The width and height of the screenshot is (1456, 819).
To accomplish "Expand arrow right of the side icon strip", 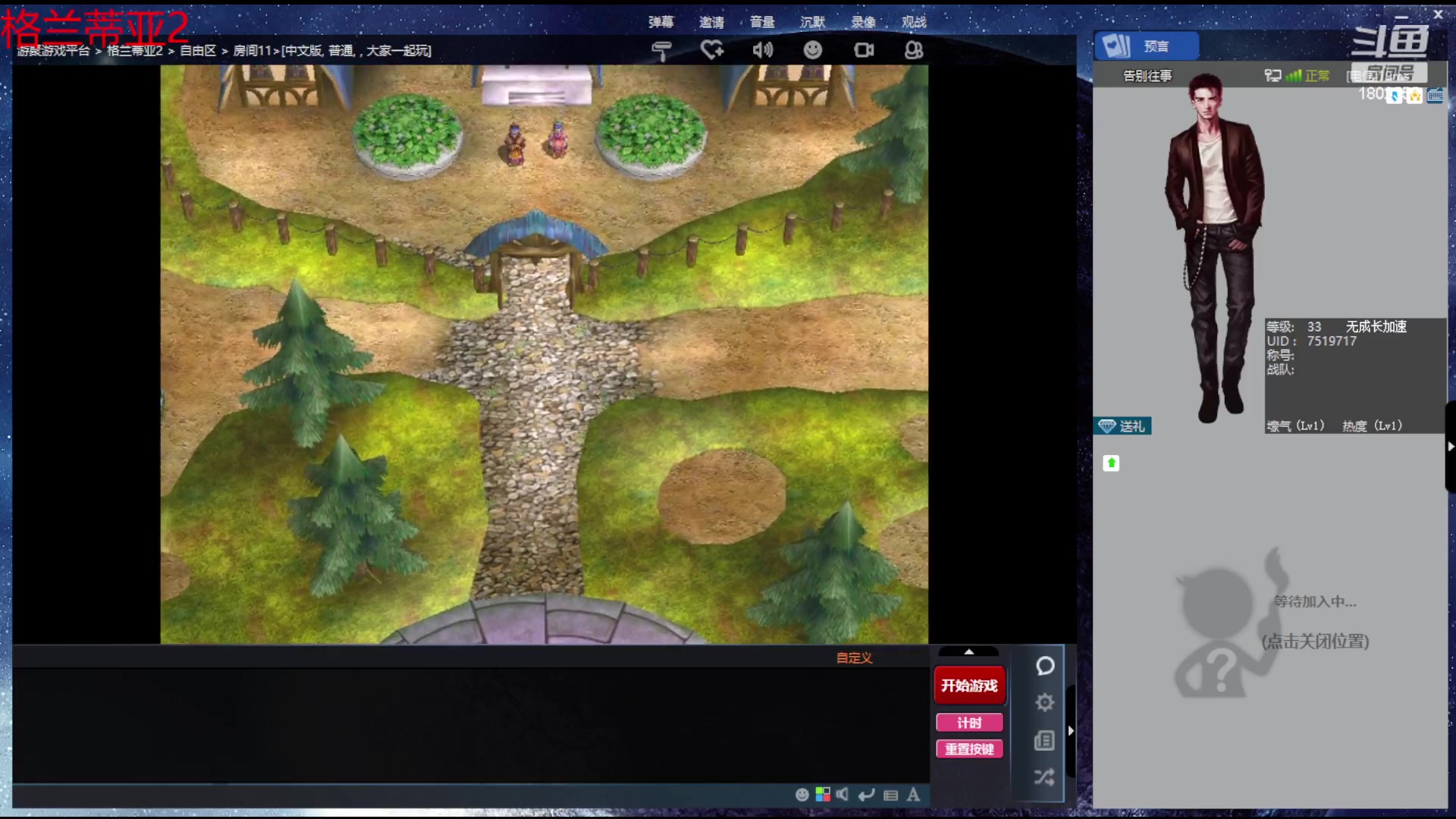I will [x=1071, y=731].
